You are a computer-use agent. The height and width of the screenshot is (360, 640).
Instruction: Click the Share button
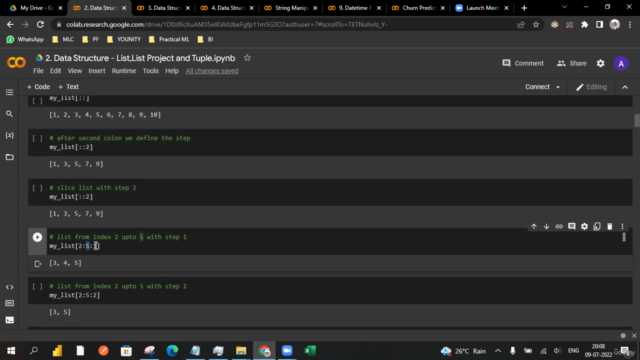click(571, 63)
